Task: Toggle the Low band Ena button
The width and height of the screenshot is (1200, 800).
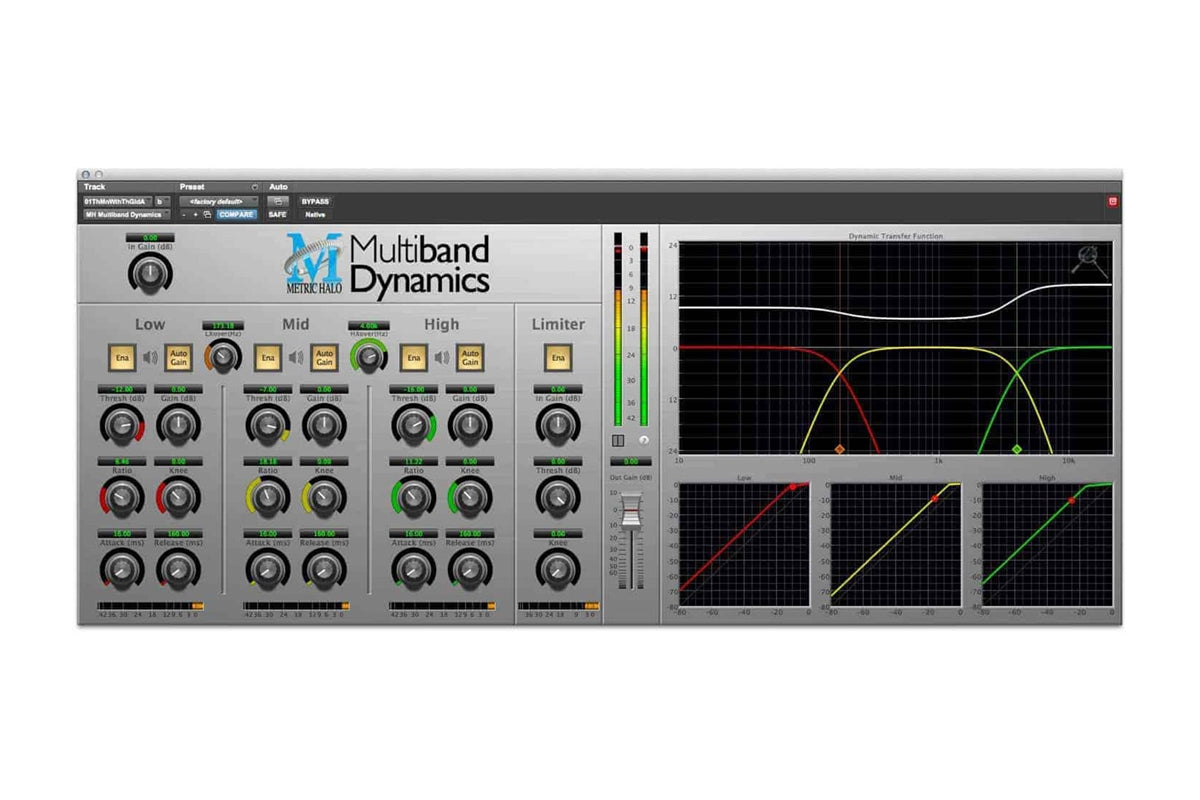Action: pos(120,357)
